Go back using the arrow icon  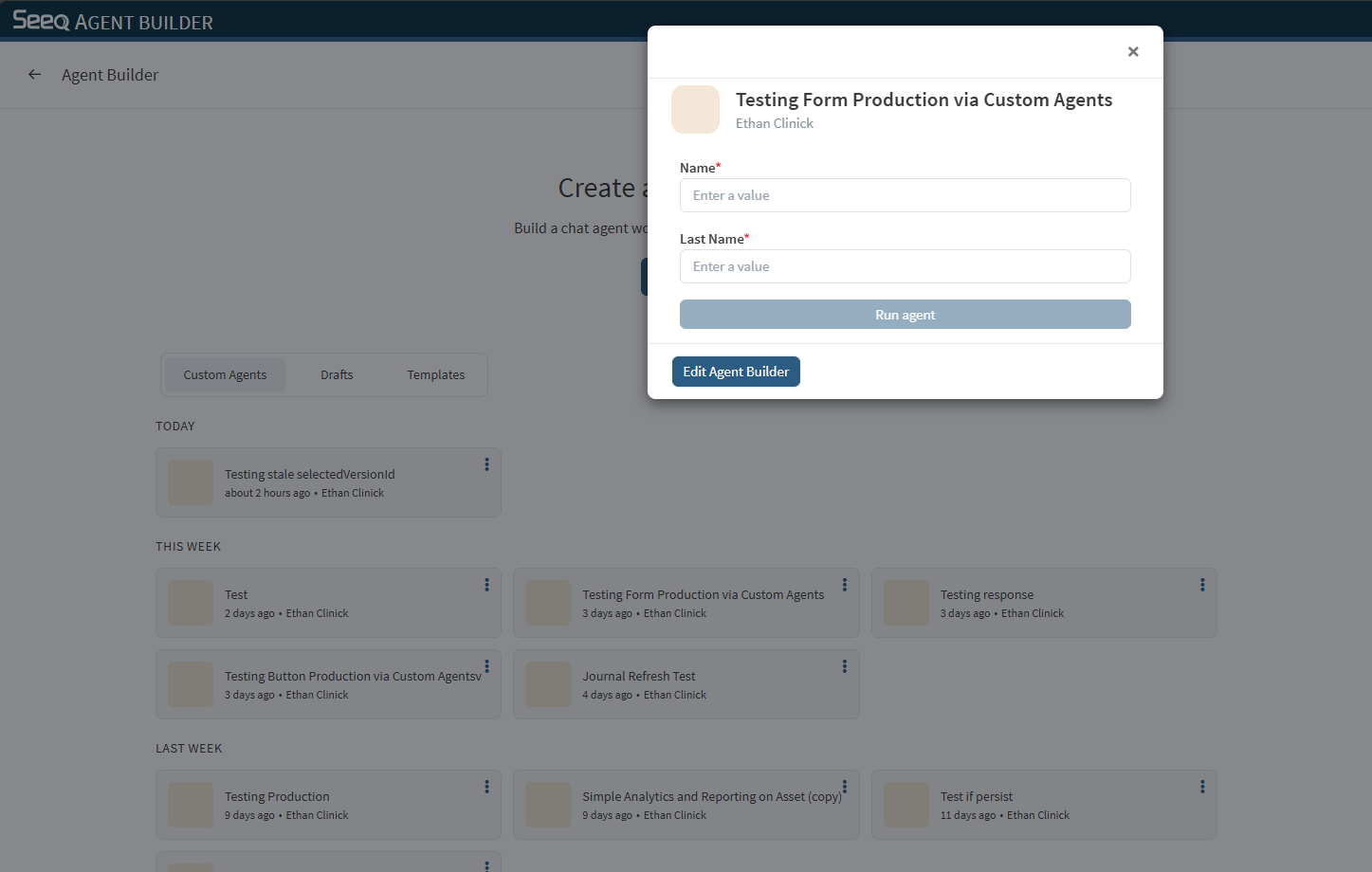point(35,75)
